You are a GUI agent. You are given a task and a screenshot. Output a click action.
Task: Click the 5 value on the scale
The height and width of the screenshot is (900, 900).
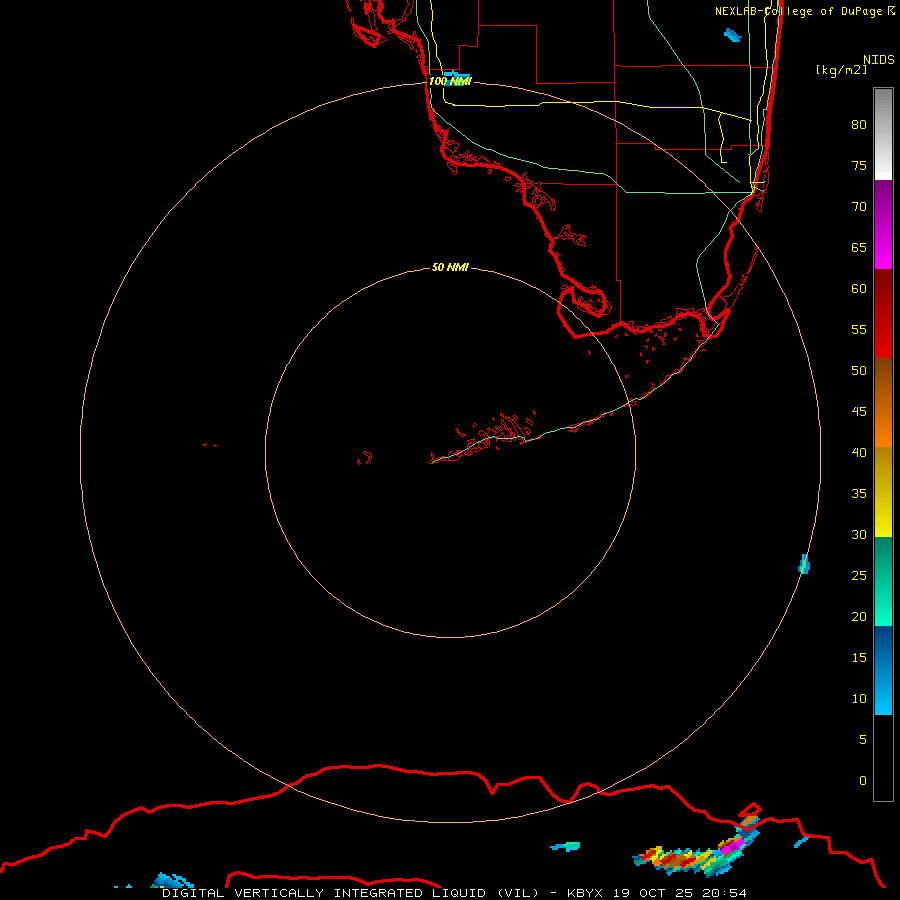click(863, 739)
